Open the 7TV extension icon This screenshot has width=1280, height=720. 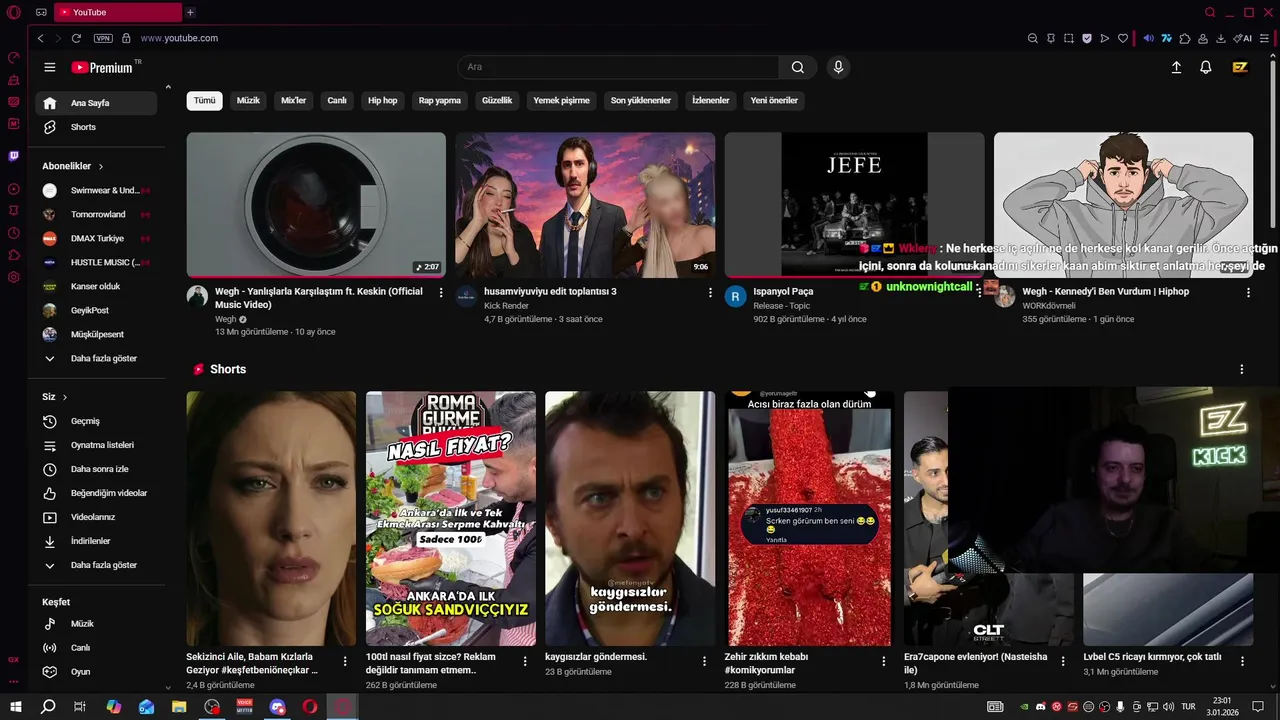(x=1167, y=38)
